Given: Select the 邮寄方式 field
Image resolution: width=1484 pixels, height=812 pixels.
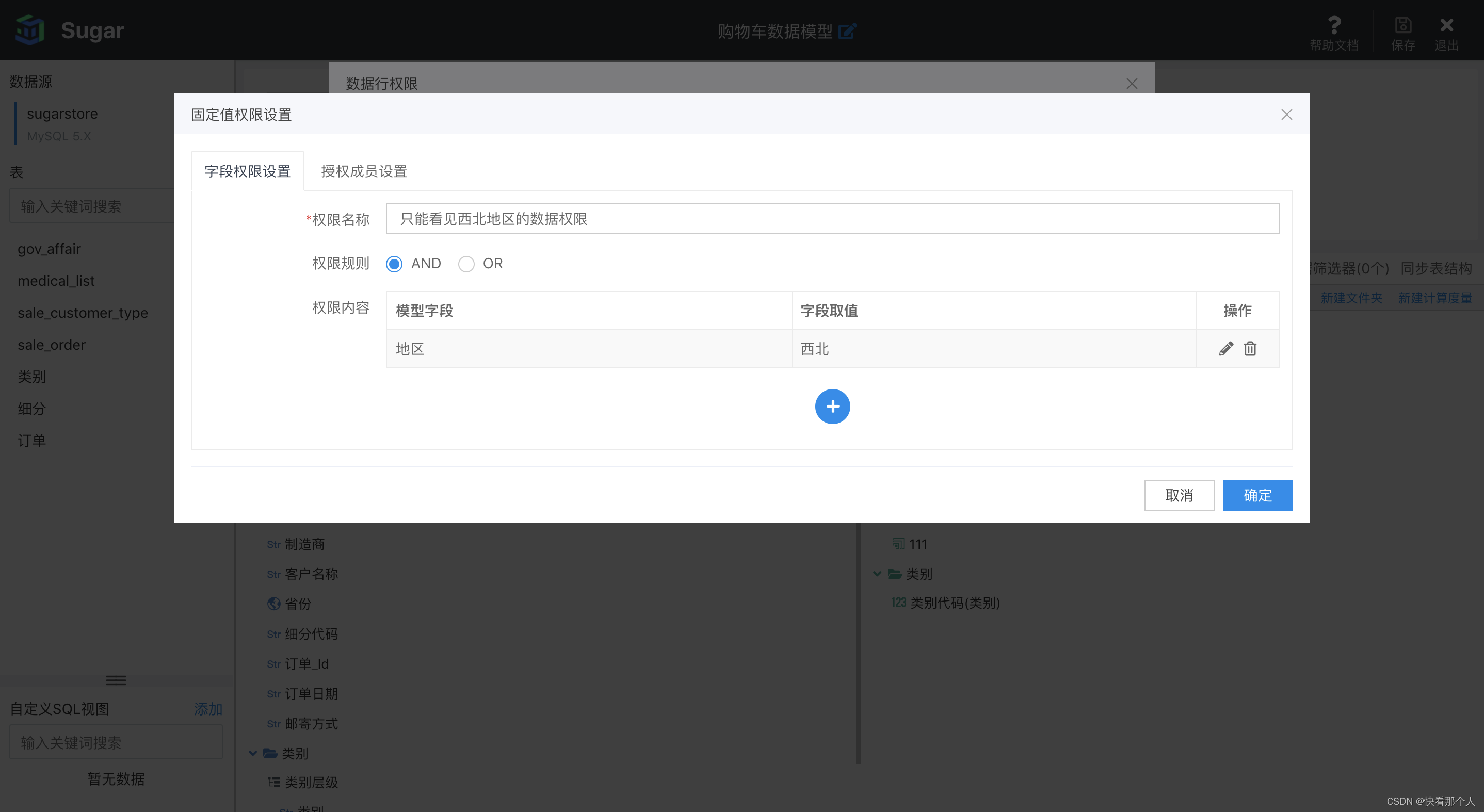Looking at the screenshot, I should pyautogui.click(x=311, y=724).
